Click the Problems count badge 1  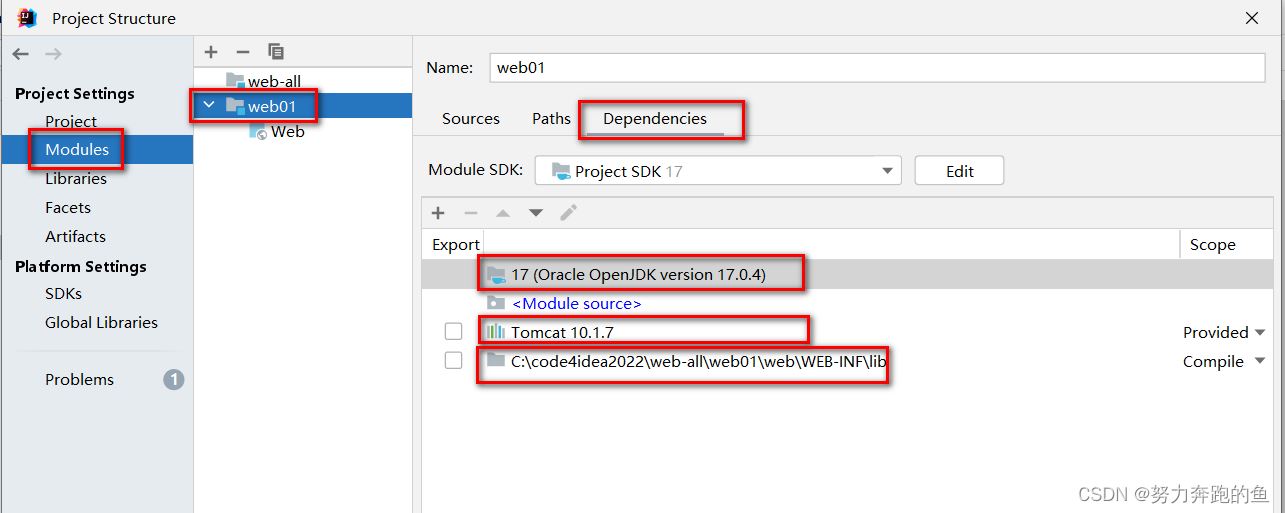click(174, 379)
